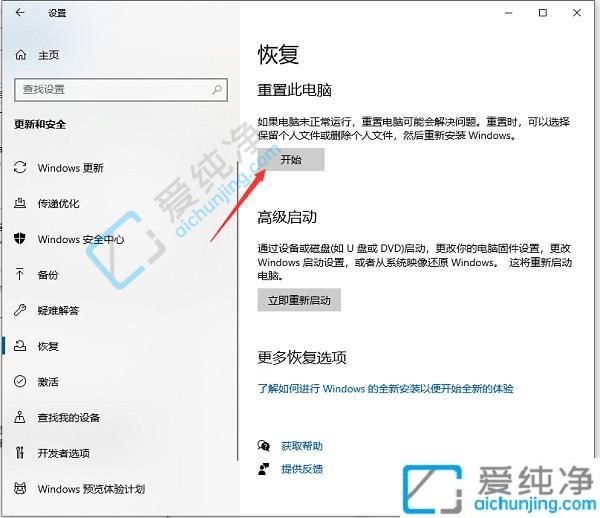Click 开始 button to reset PC

pyautogui.click(x=291, y=160)
